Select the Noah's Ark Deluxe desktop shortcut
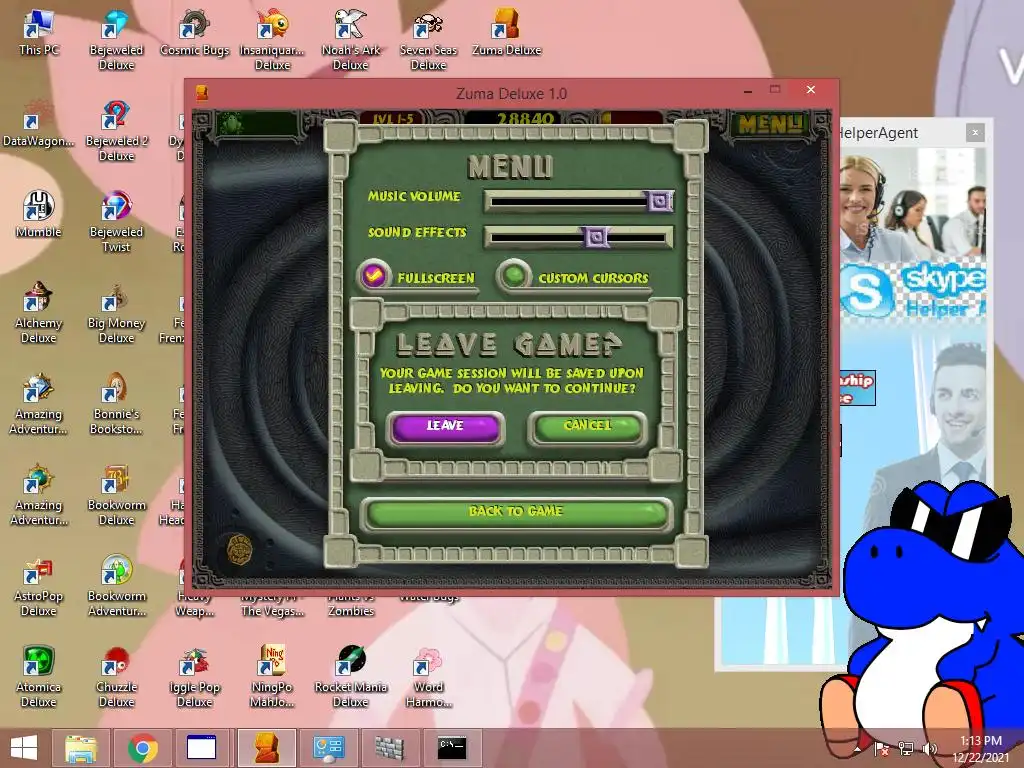The height and width of the screenshot is (768, 1024). (x=351, y=39)
